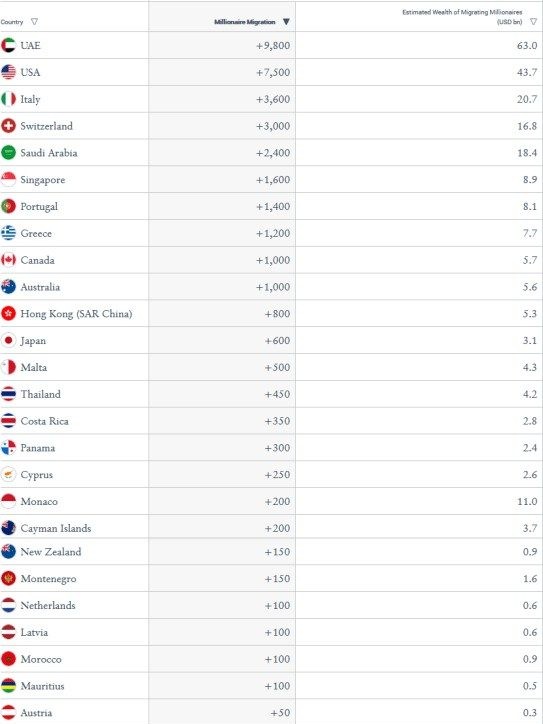Click the Panama flag icon
Screen dimensions: 543x724
pos(8,447)
